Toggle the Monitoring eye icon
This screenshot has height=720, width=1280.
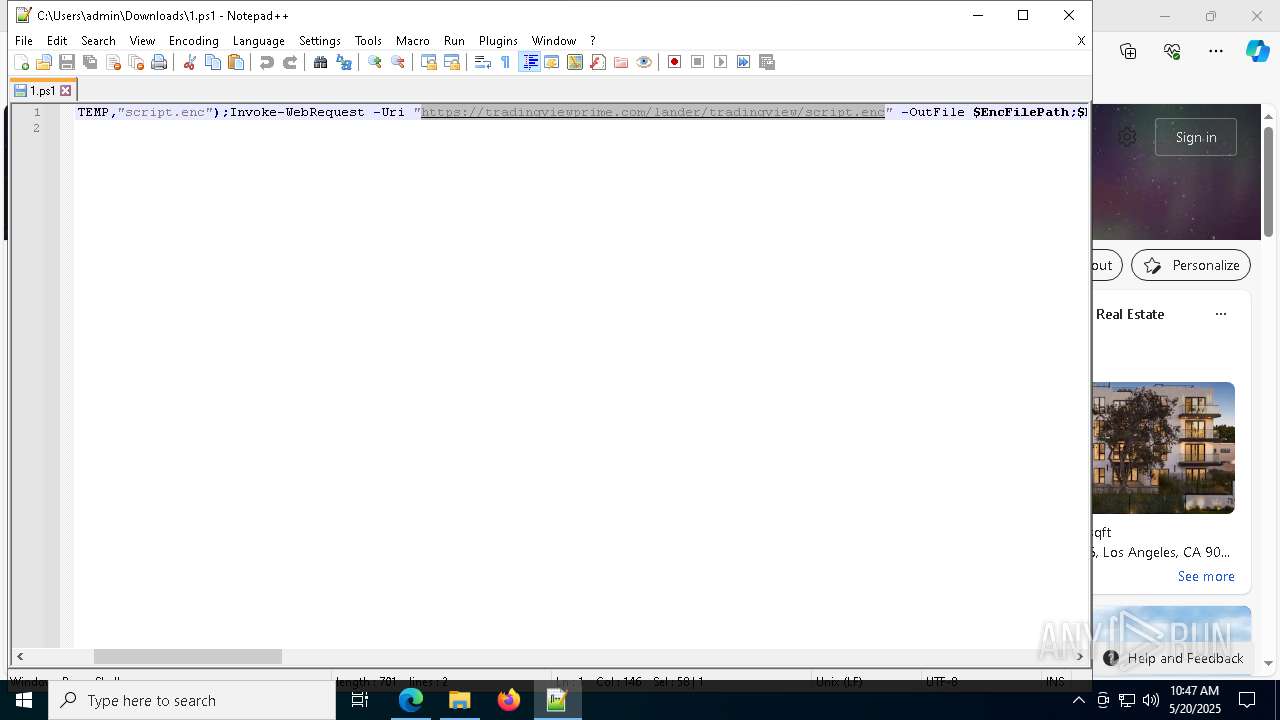643,62
